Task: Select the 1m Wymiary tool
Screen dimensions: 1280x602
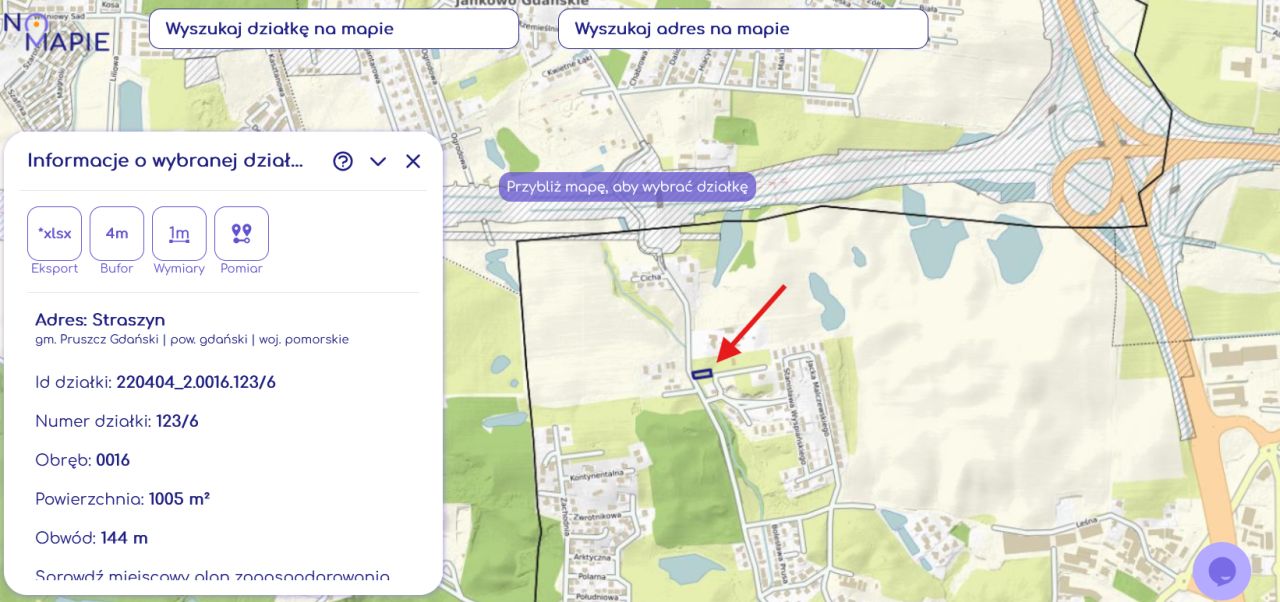Action: point(179,233)
